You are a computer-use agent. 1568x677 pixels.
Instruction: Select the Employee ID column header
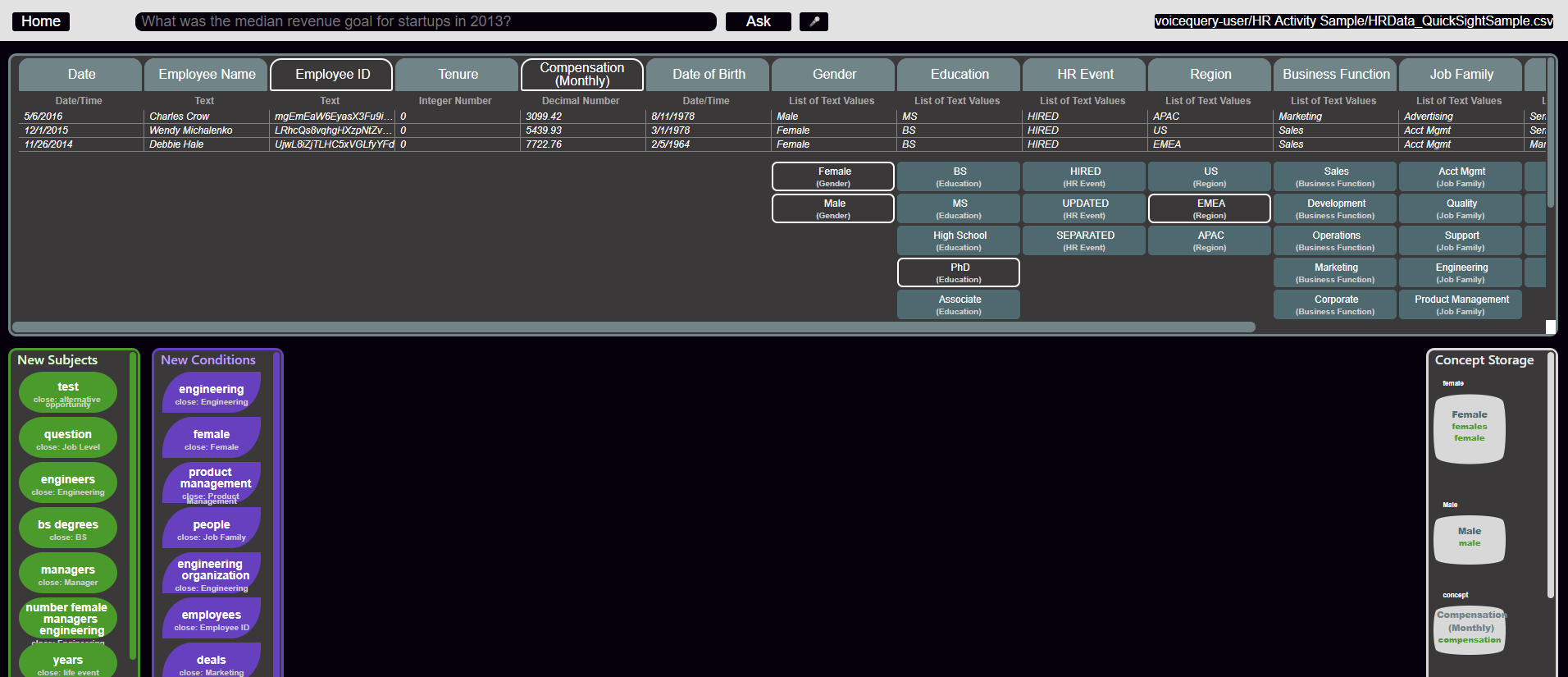tap(332, 75)
